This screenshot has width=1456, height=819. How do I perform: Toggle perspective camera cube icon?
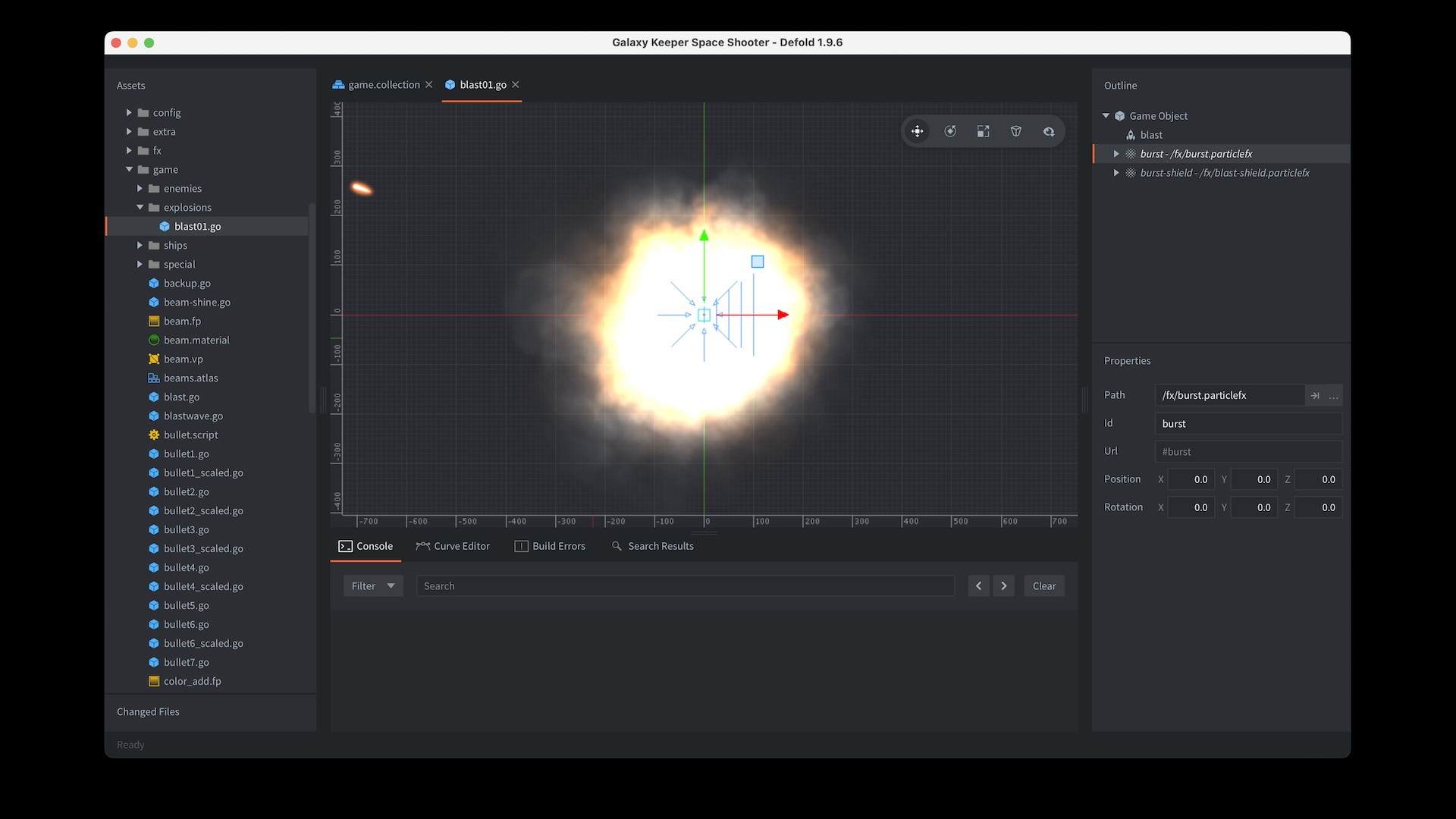[1016, 131]
